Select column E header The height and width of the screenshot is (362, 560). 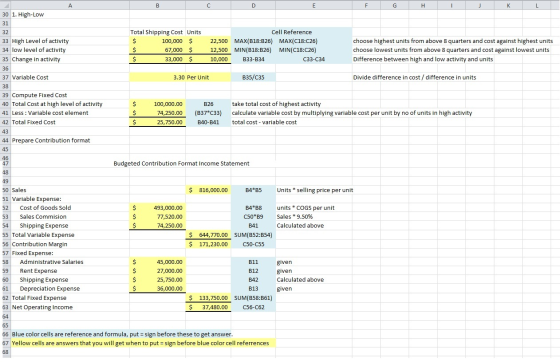coord(314,5)
